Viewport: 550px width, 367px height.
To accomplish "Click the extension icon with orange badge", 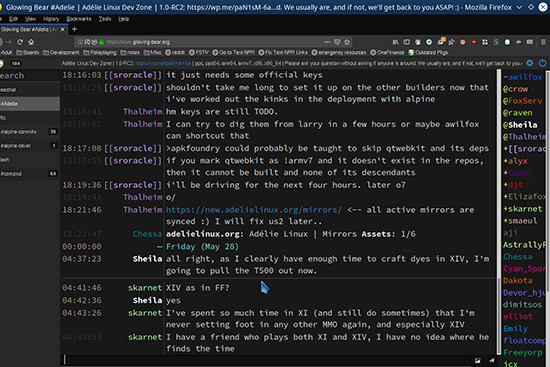I will (441, 41).
